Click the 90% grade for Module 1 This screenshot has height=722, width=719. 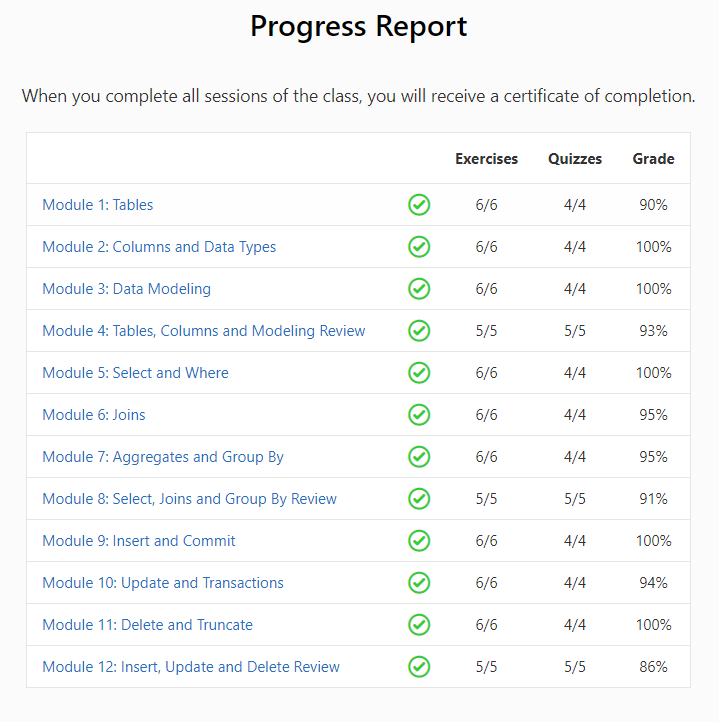654,205
